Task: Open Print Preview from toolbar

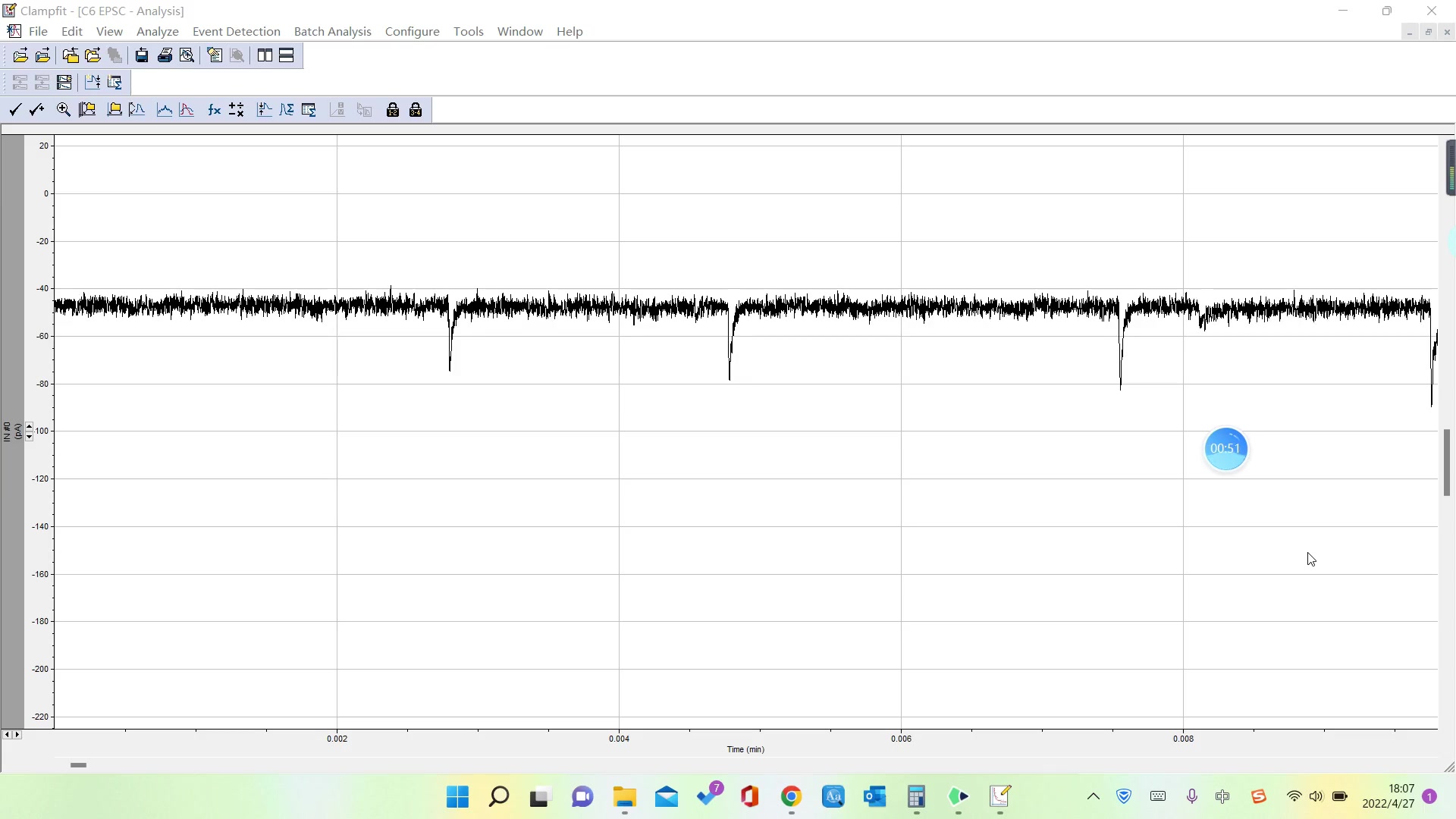Action: (187, 55)
